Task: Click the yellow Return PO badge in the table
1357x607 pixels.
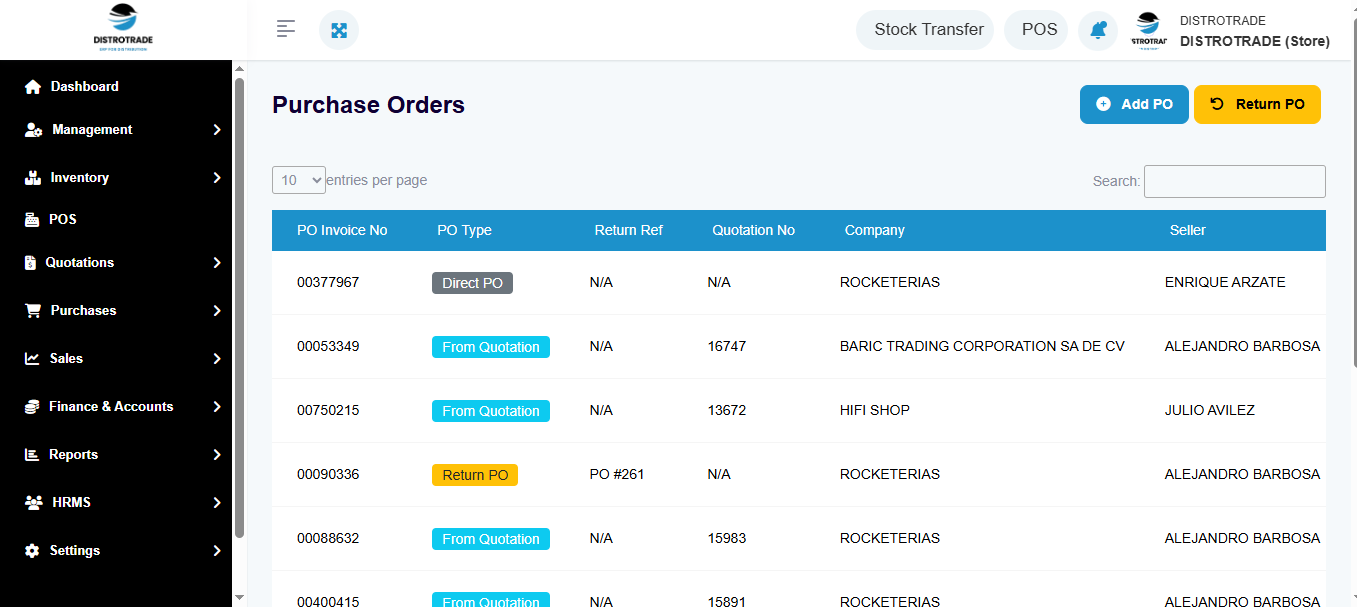Action: click(475, 475)
